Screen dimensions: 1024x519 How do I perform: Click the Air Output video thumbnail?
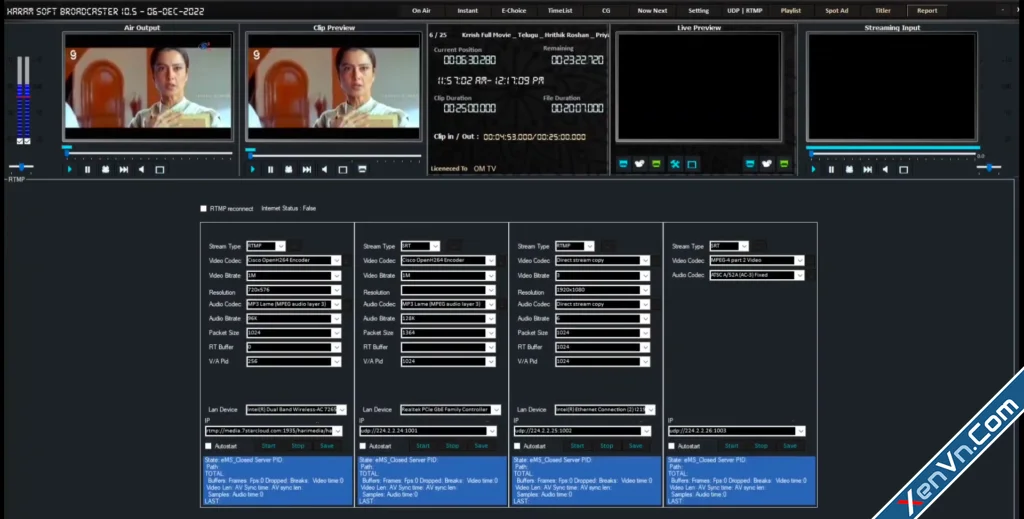pyautogui.click(x=148, y=87)
